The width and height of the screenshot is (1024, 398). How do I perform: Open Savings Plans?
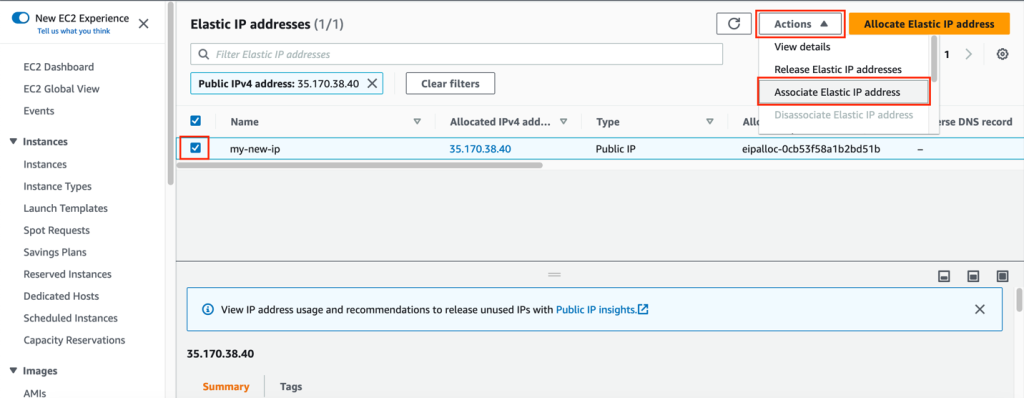pos(55,252)
